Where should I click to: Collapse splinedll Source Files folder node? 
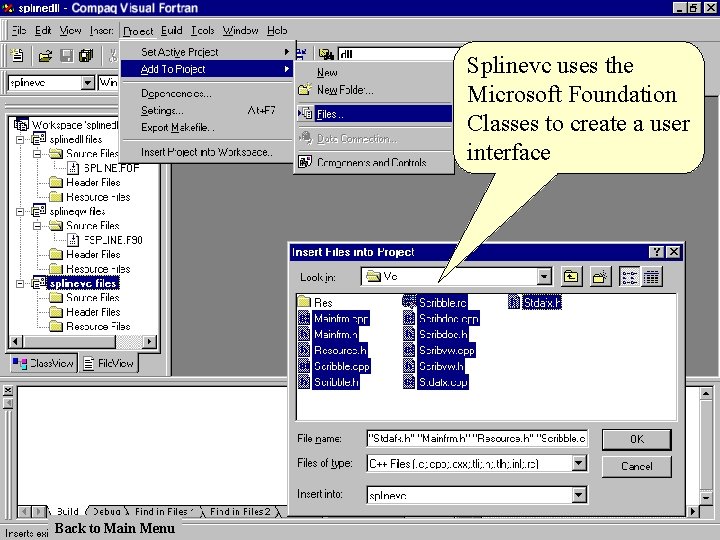[37, 153]
